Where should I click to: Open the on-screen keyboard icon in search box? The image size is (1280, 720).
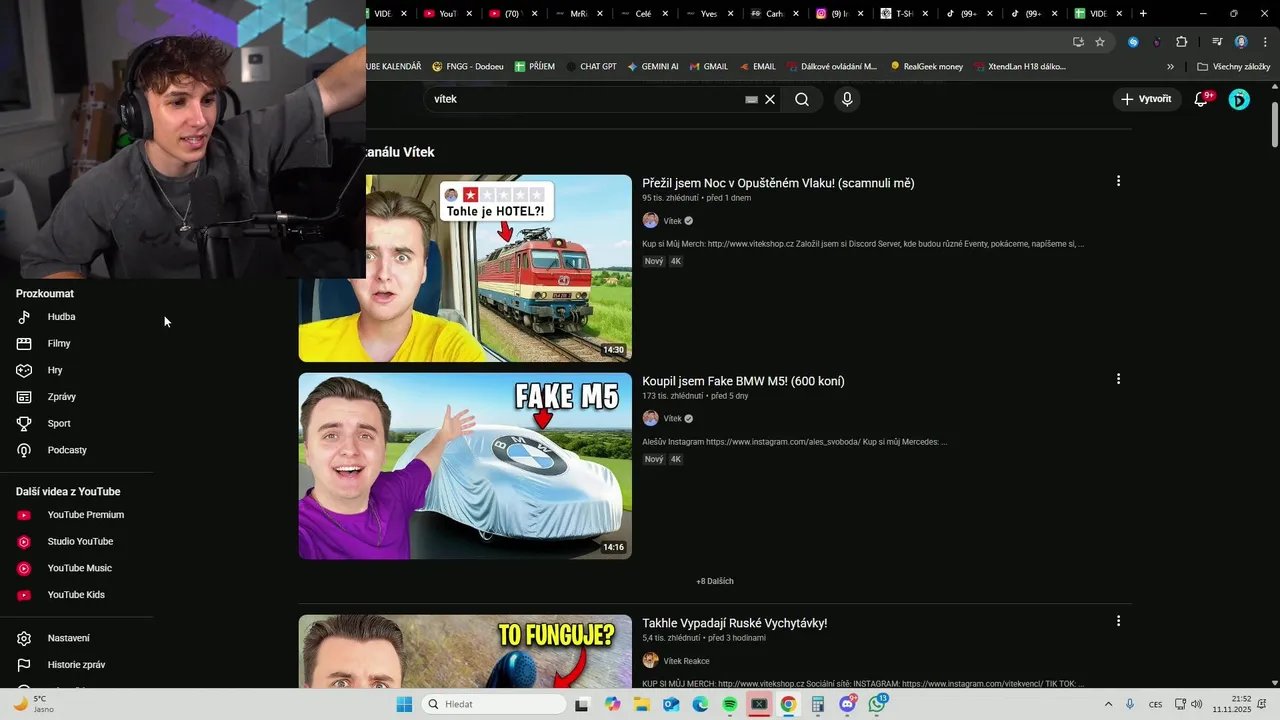coord(751,100)
